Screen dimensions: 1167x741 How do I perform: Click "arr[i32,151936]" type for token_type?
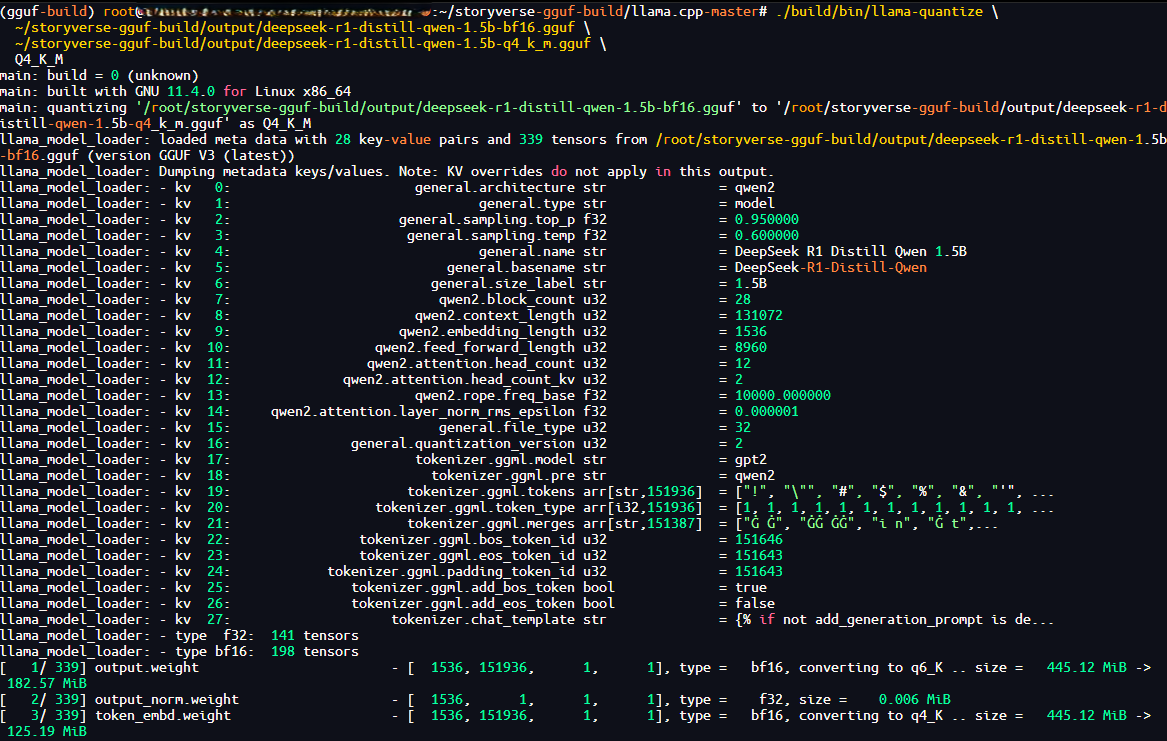pos(643,507)
